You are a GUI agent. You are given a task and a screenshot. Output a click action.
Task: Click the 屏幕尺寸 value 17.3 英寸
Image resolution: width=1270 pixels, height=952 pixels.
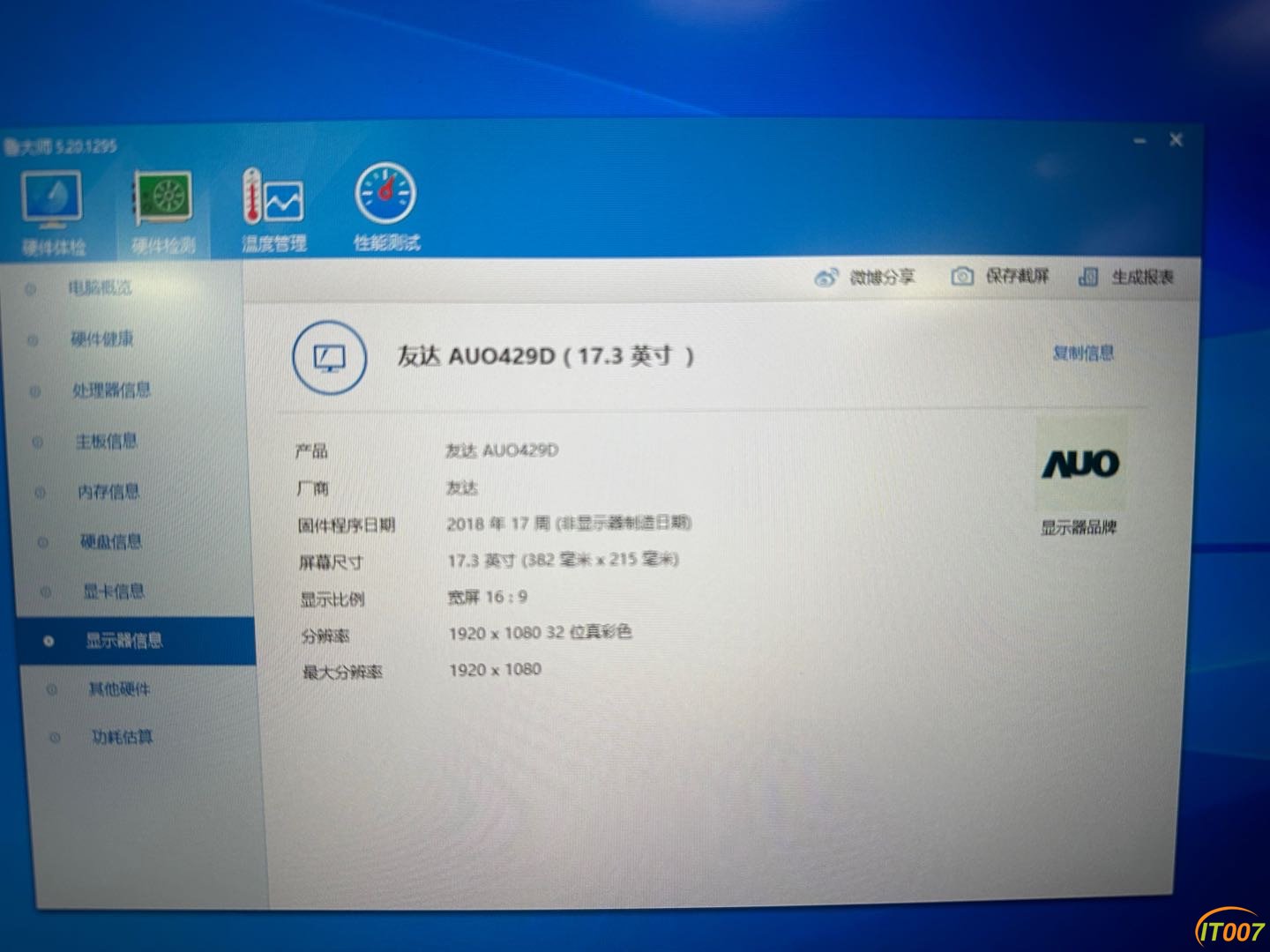[482, 561]
